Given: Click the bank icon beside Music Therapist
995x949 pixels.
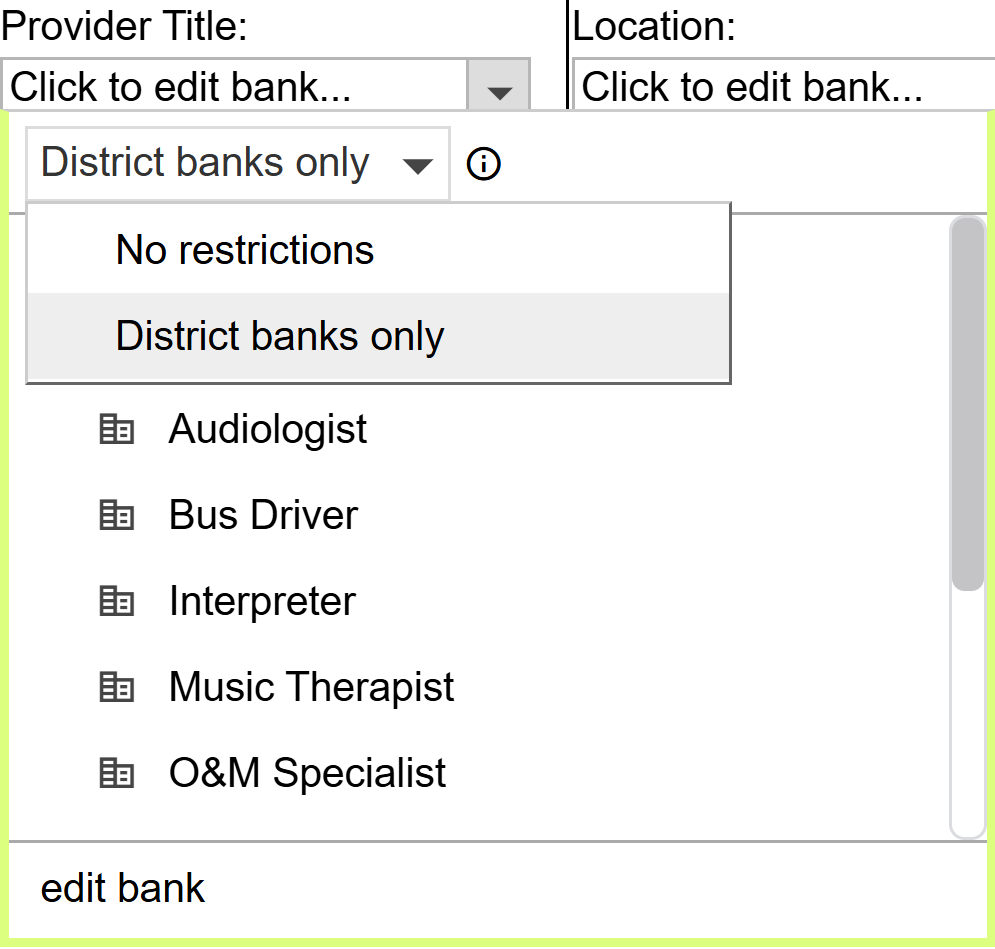Looking at the screenshot, I should point(117,688).
